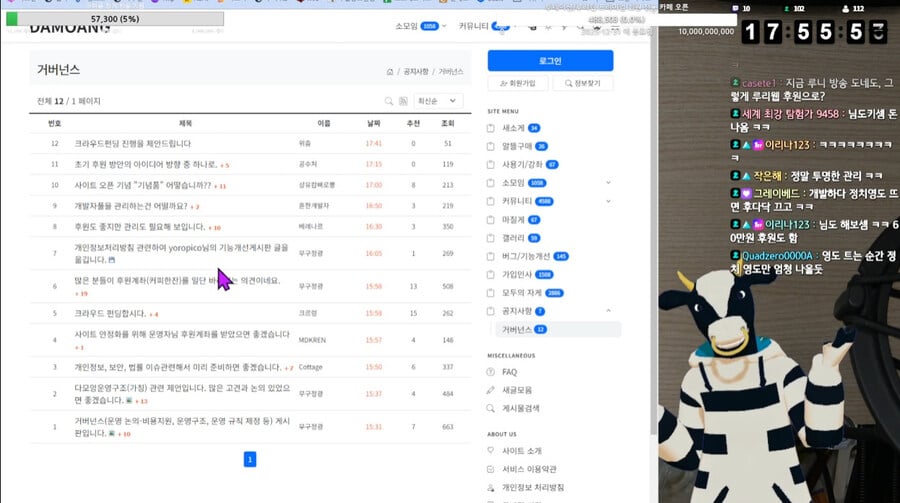Click the 제목 column header
900x503 pixels.
(185, 123)
